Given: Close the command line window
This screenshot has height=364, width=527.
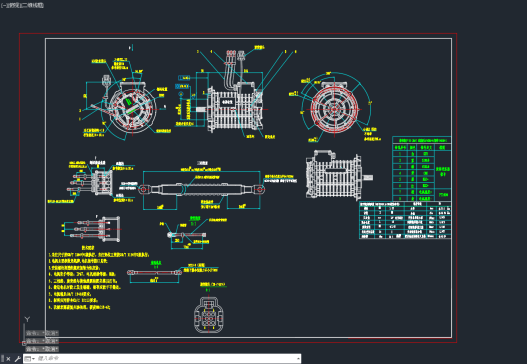Looking at the screenshot, I should [x=8, y=359].
